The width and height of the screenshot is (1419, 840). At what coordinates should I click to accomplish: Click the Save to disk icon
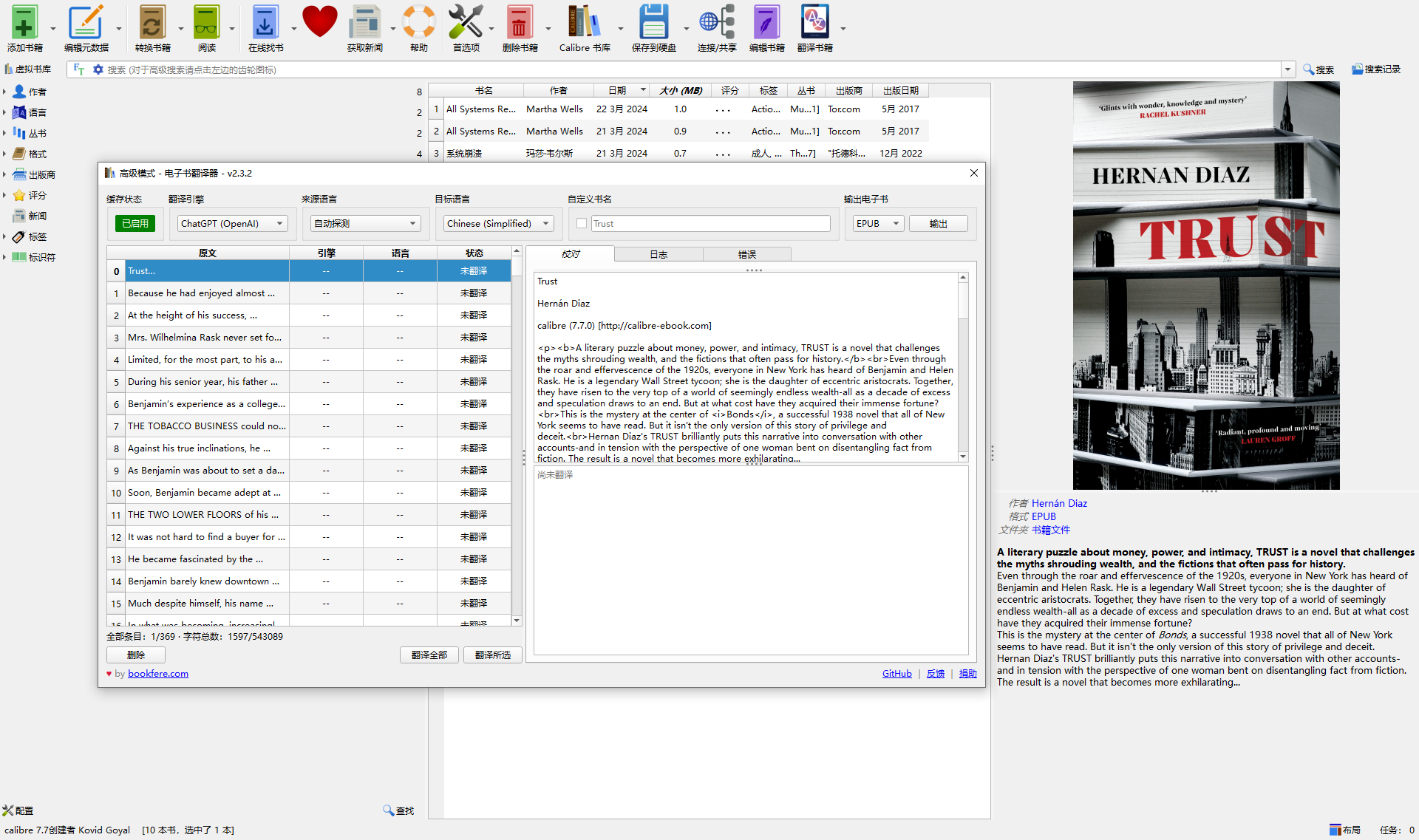653,22
